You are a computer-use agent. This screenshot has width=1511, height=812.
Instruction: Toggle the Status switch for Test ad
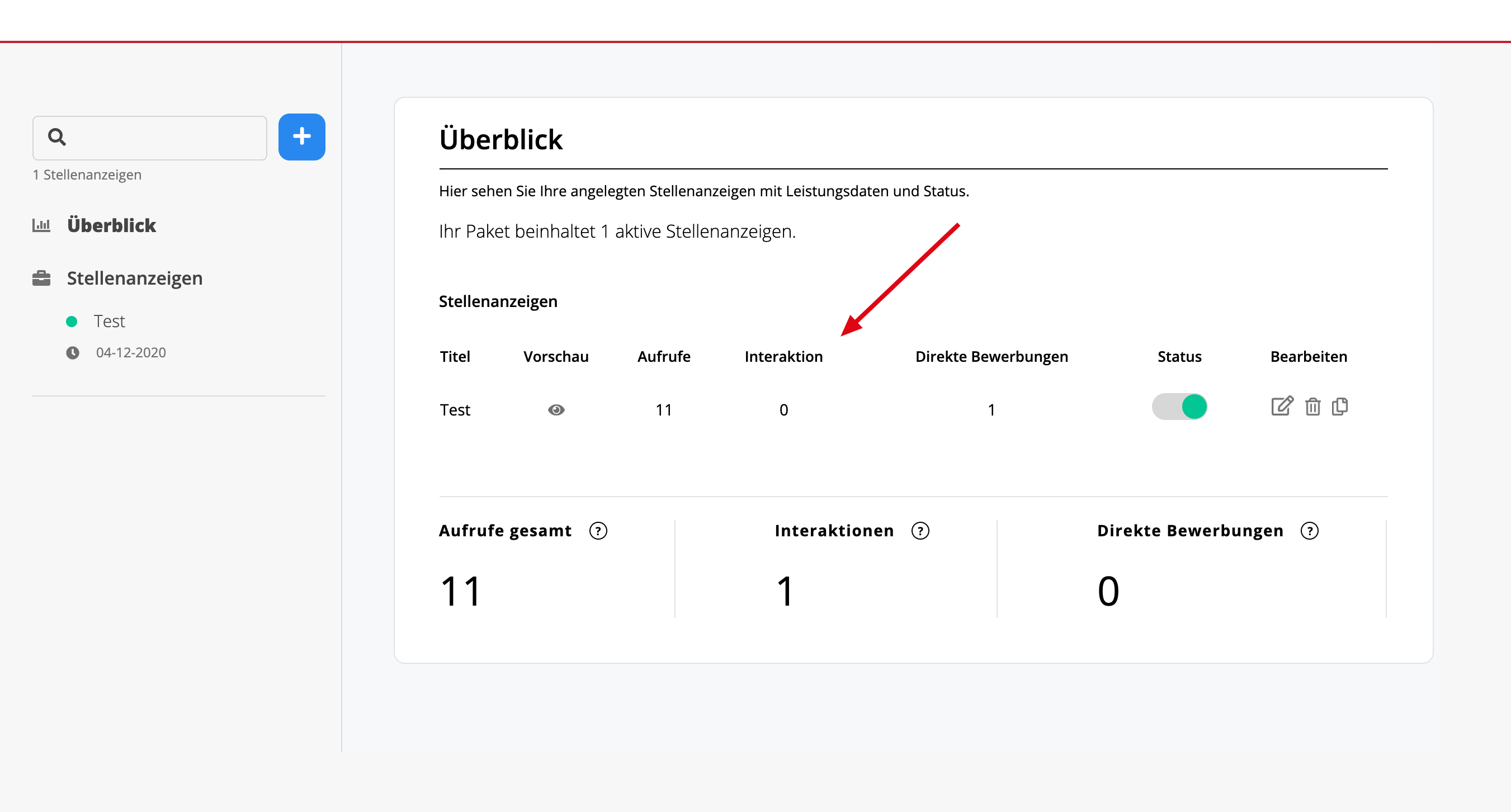tap(1179, 407)
